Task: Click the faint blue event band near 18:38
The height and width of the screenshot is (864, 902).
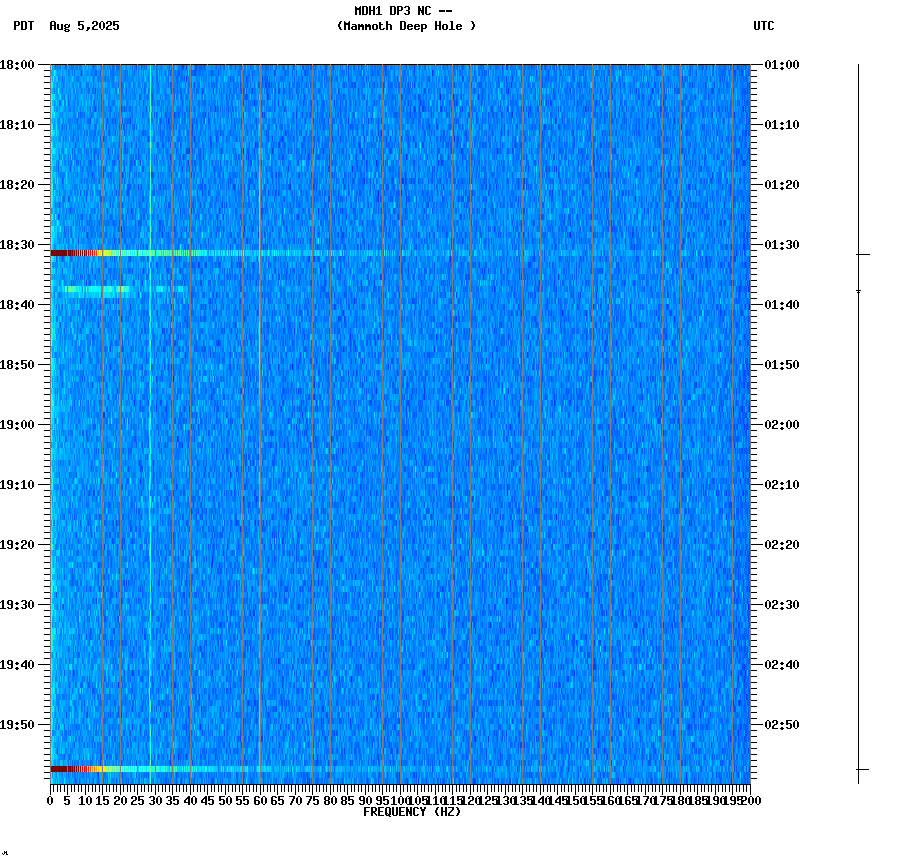Action: tap(100, 290)
